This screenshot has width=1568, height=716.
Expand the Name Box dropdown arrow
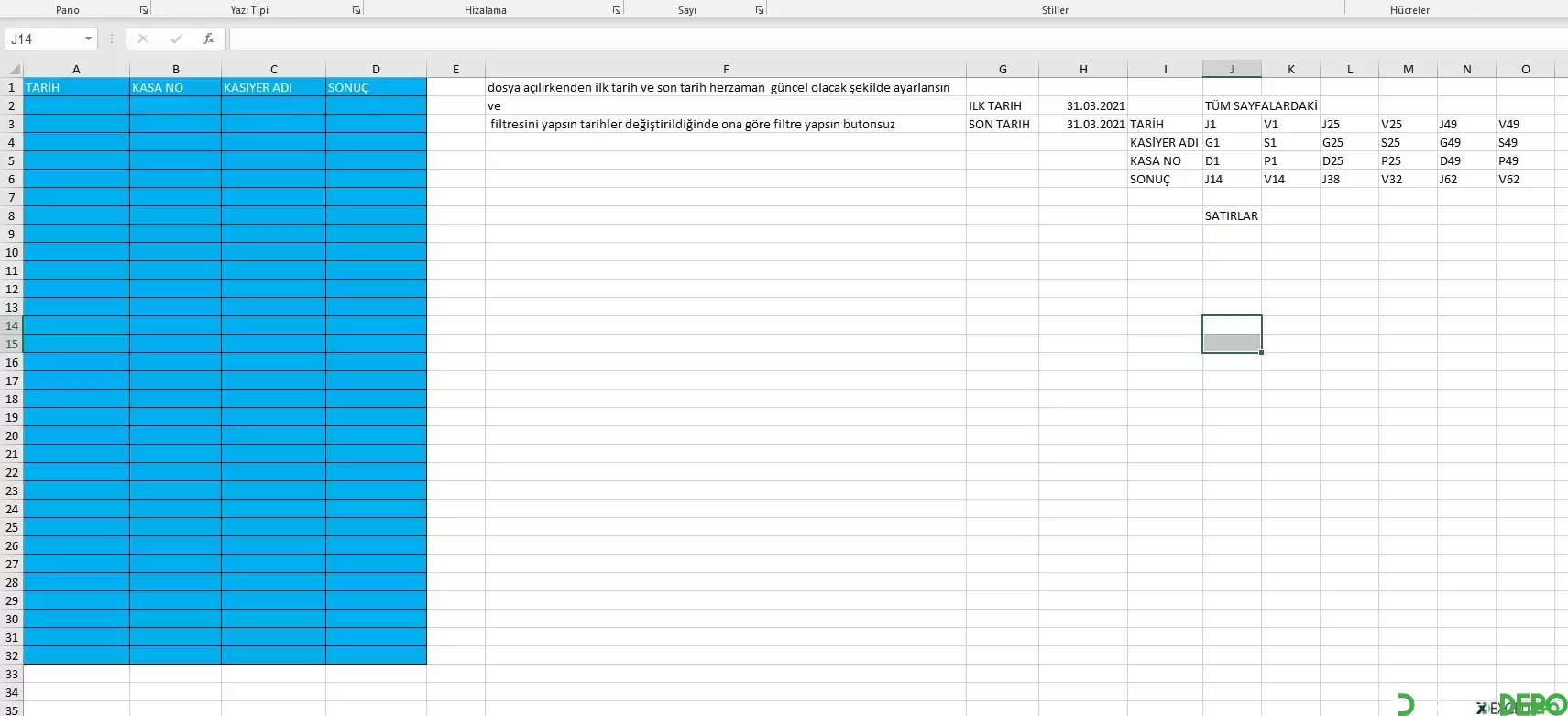(x=88, y=39)
